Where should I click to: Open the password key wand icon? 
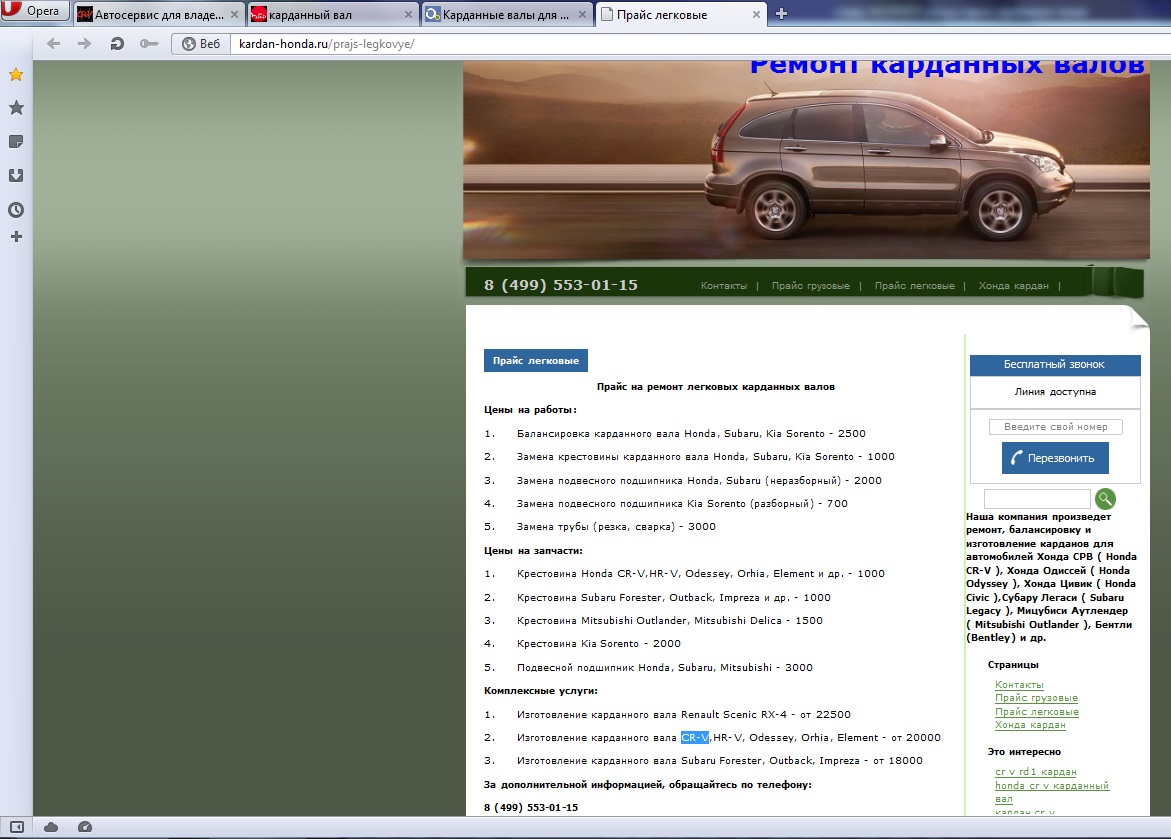[149, 44]
